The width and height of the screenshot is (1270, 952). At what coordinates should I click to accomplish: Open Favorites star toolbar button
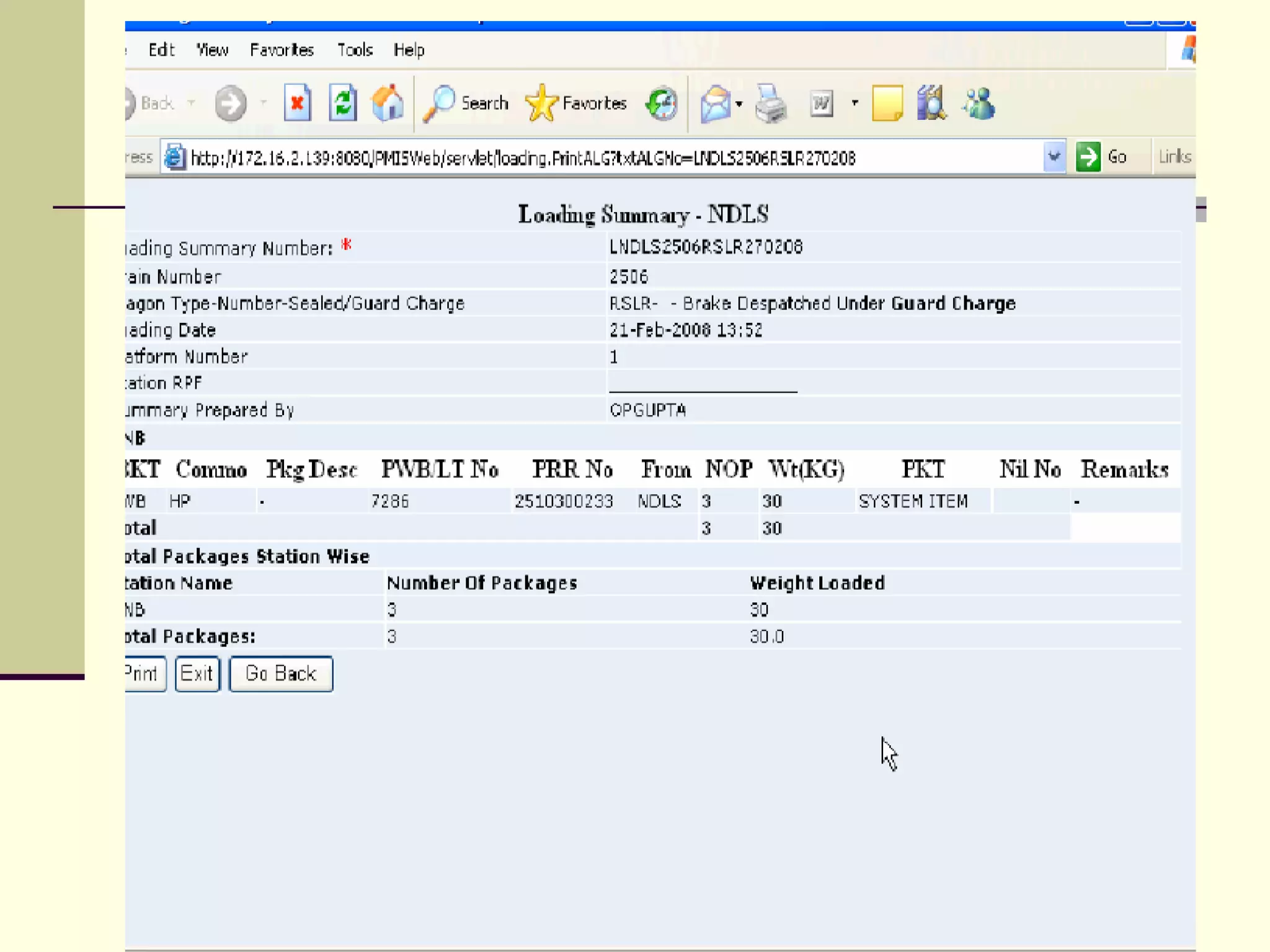point(576,103)
